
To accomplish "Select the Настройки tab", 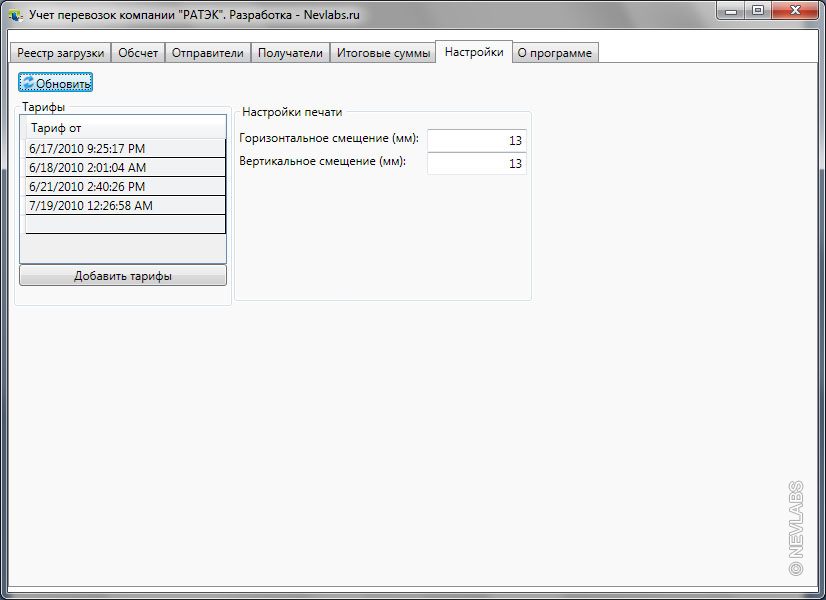I will [474, 52].
